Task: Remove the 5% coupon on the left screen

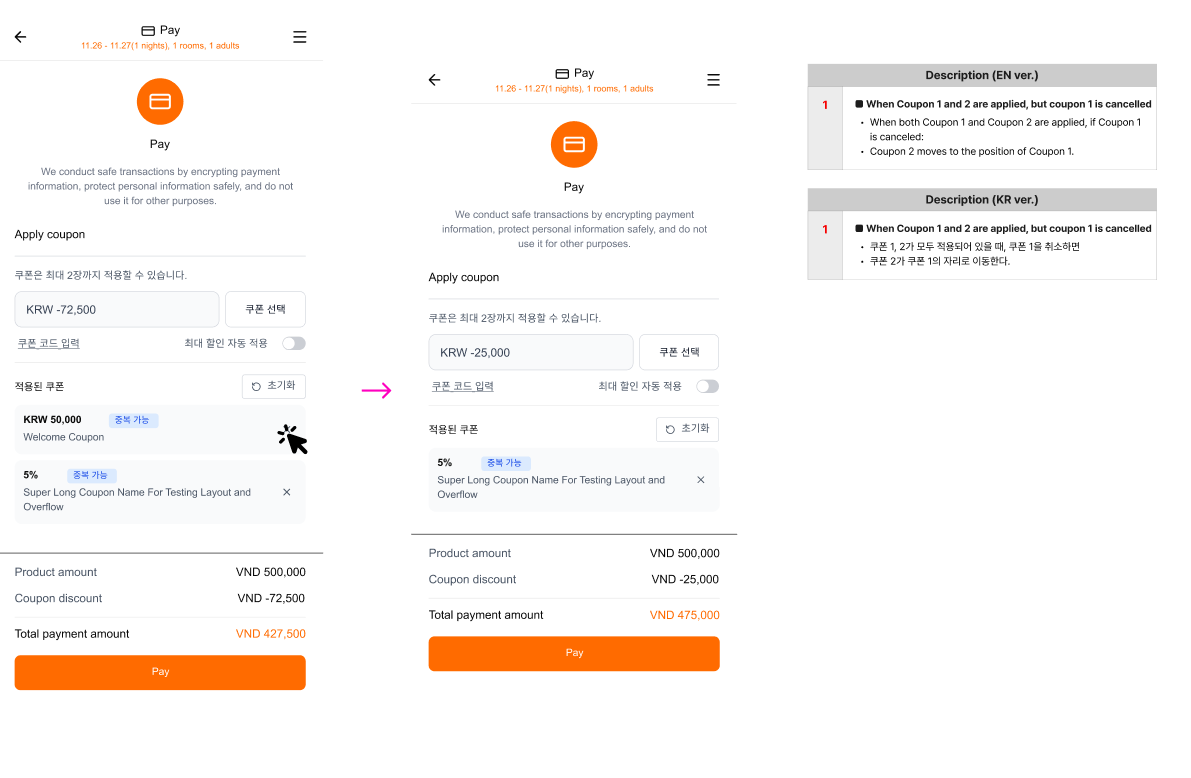Action: pos(287,492)
